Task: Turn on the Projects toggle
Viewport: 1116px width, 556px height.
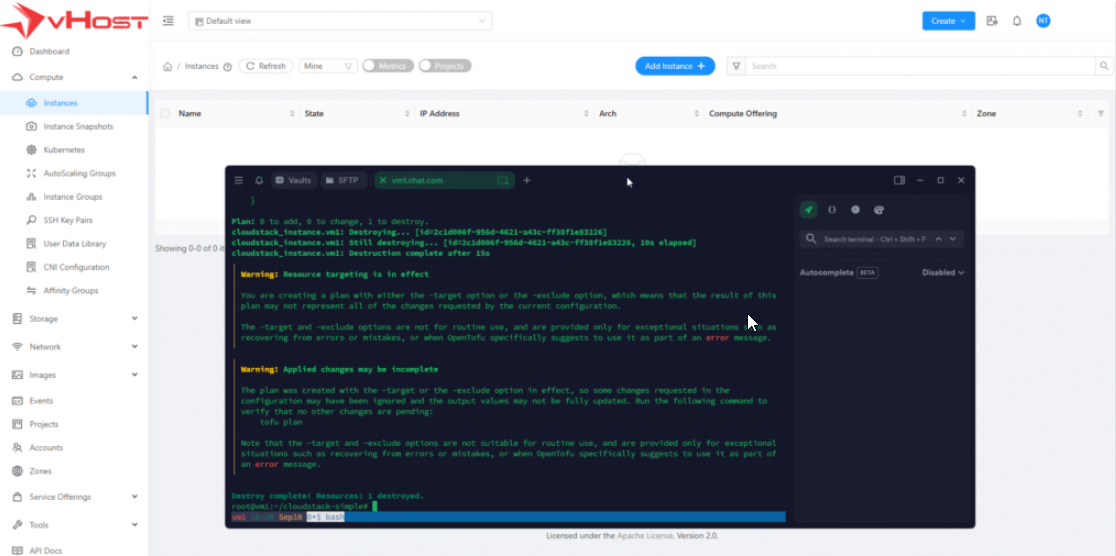Action: pyautogui.click(x=444, y=66)
